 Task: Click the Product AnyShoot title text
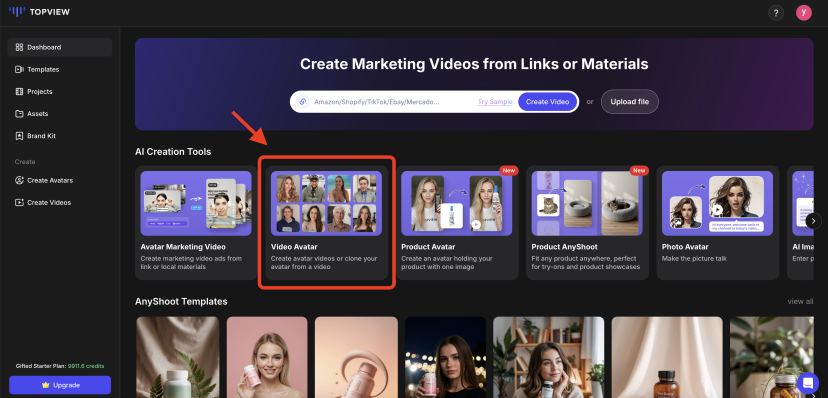(x=564, y=247)
